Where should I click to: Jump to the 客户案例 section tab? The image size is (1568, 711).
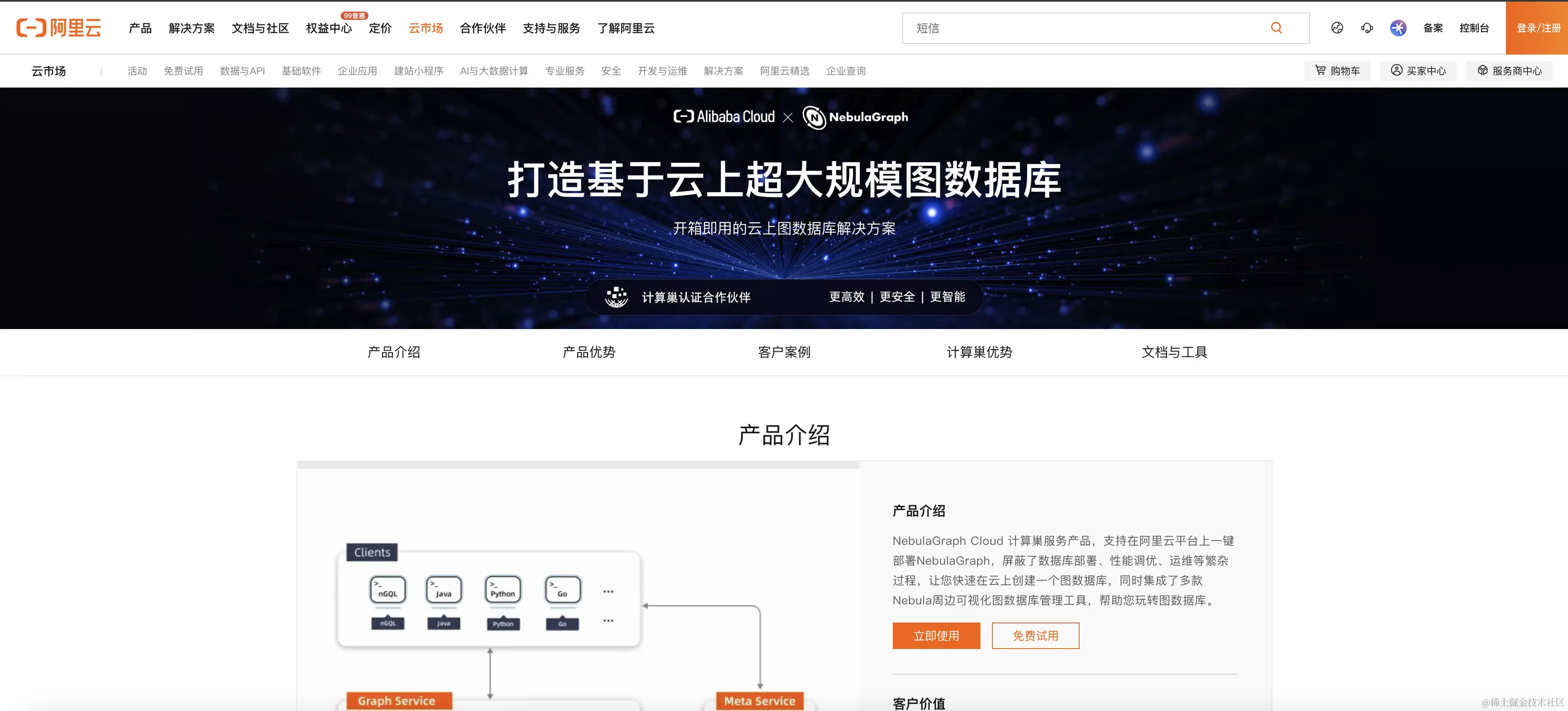(784, 352)
